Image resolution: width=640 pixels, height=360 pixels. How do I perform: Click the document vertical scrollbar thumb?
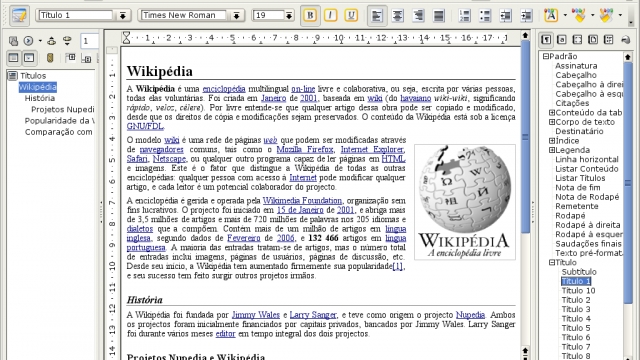[526, 137]
